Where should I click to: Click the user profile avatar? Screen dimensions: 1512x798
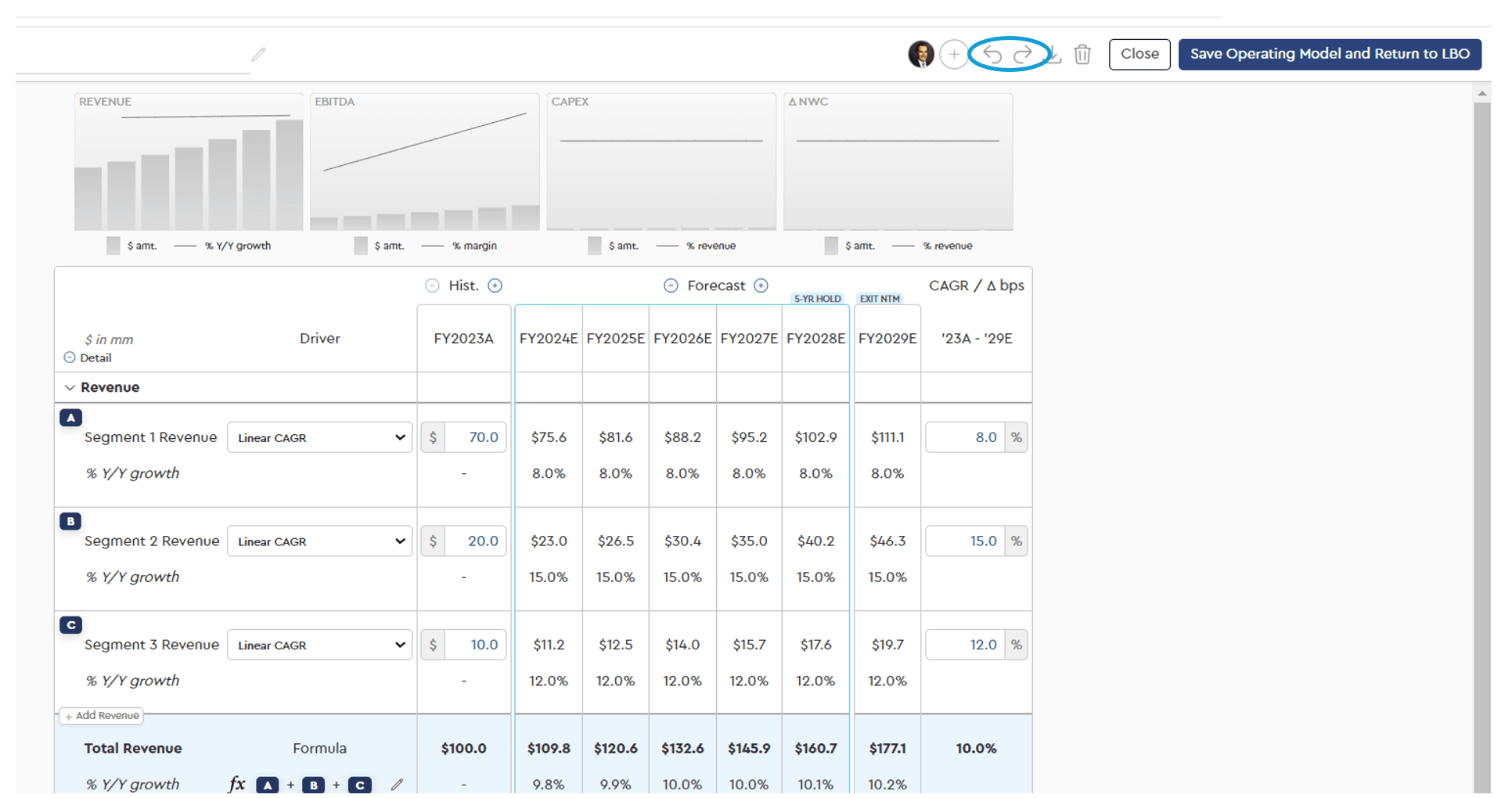pos(921,54)
